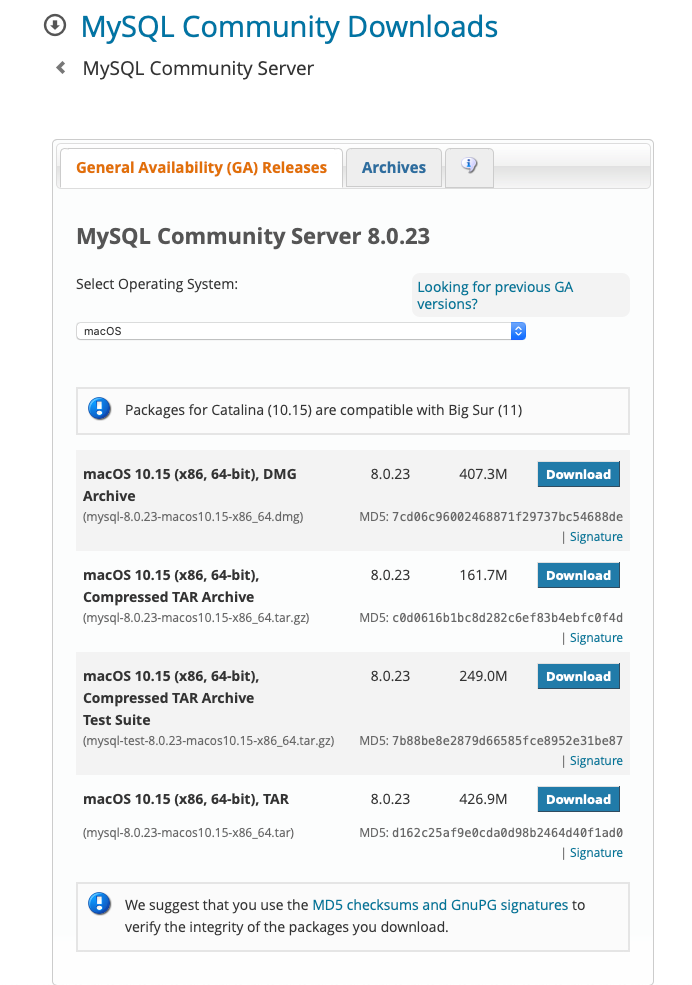
Task: Open Signature link for the TAR package
Action: [596, 852]
